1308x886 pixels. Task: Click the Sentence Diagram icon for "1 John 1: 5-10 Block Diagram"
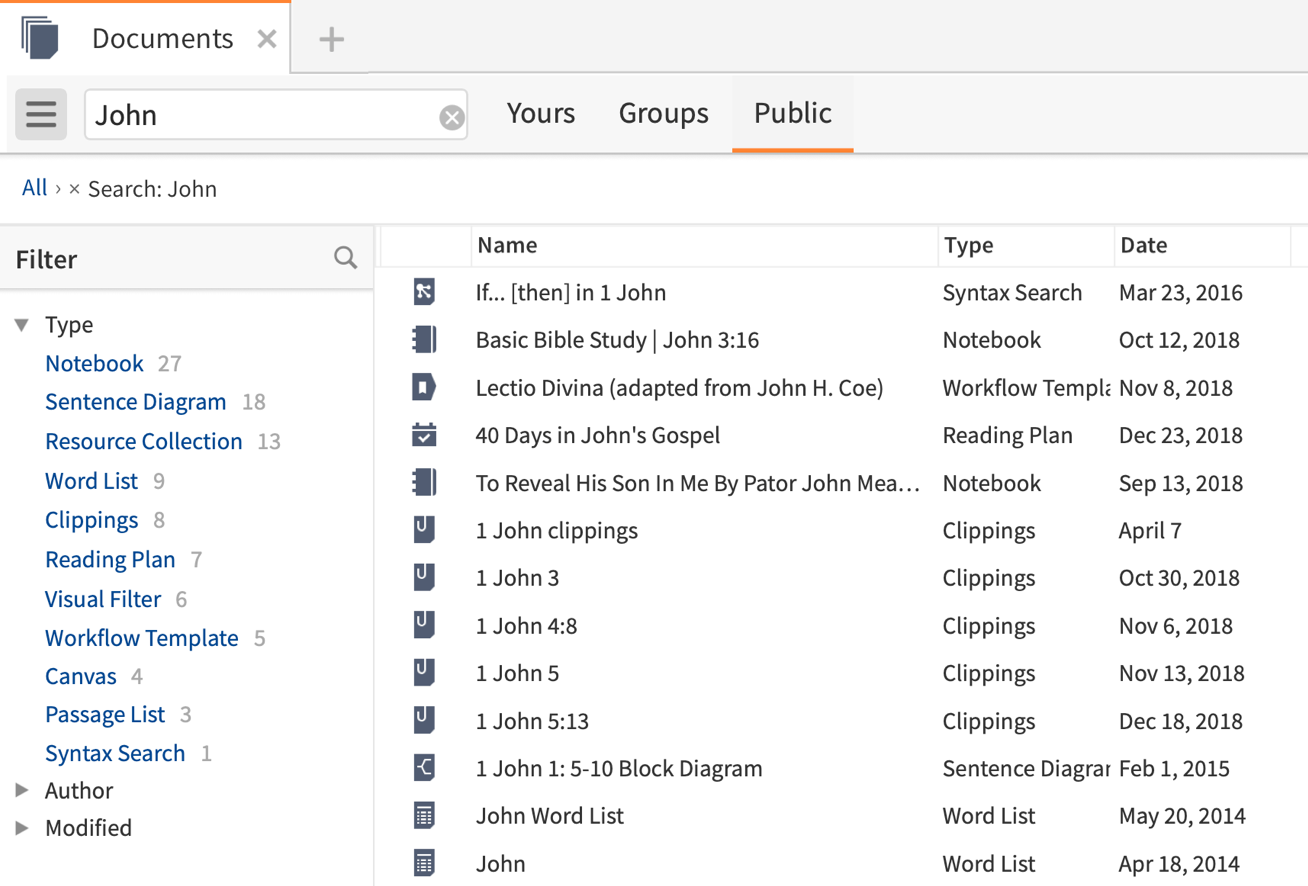(426, 768)
